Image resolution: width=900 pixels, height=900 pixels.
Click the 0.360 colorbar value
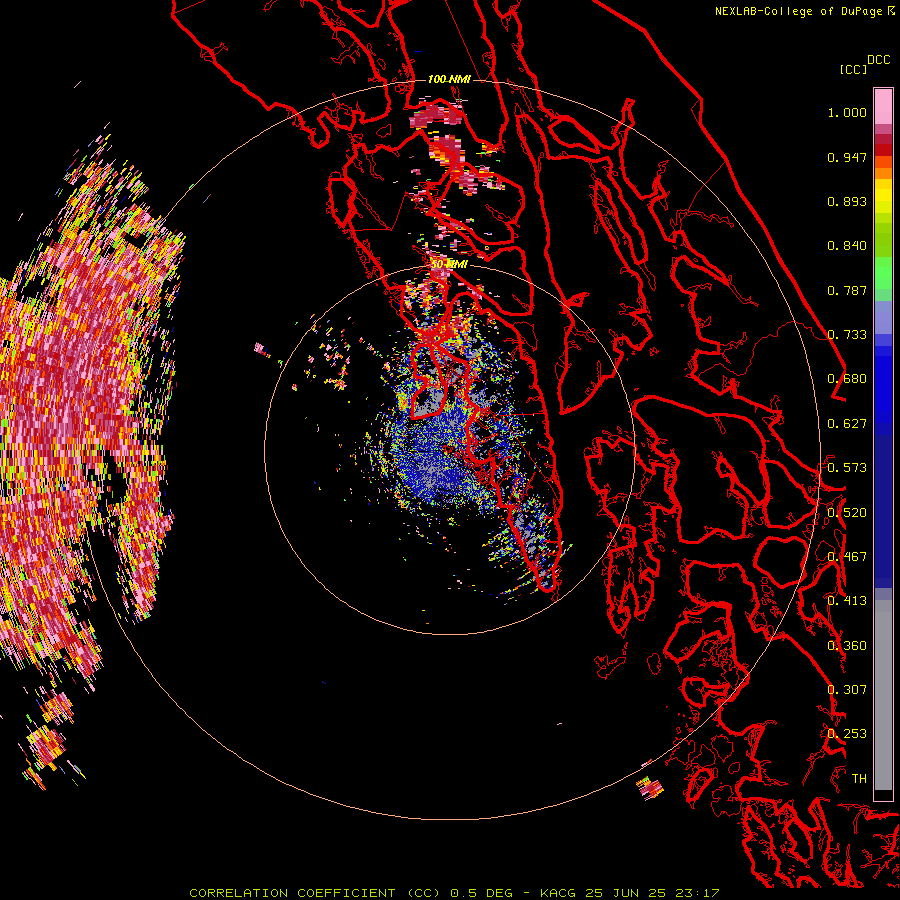[x=847, y=646]
